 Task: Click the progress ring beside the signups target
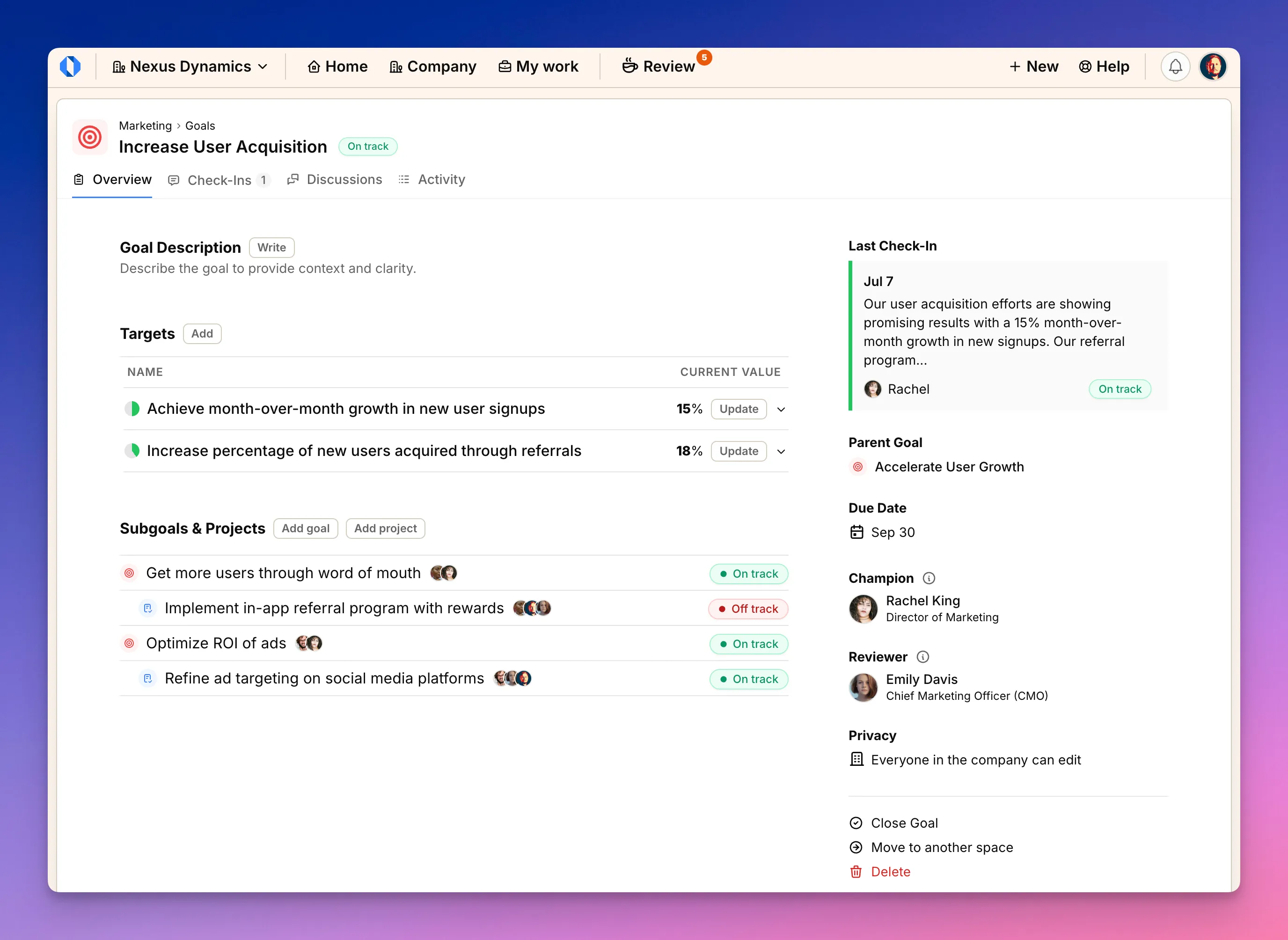point(132,409)
